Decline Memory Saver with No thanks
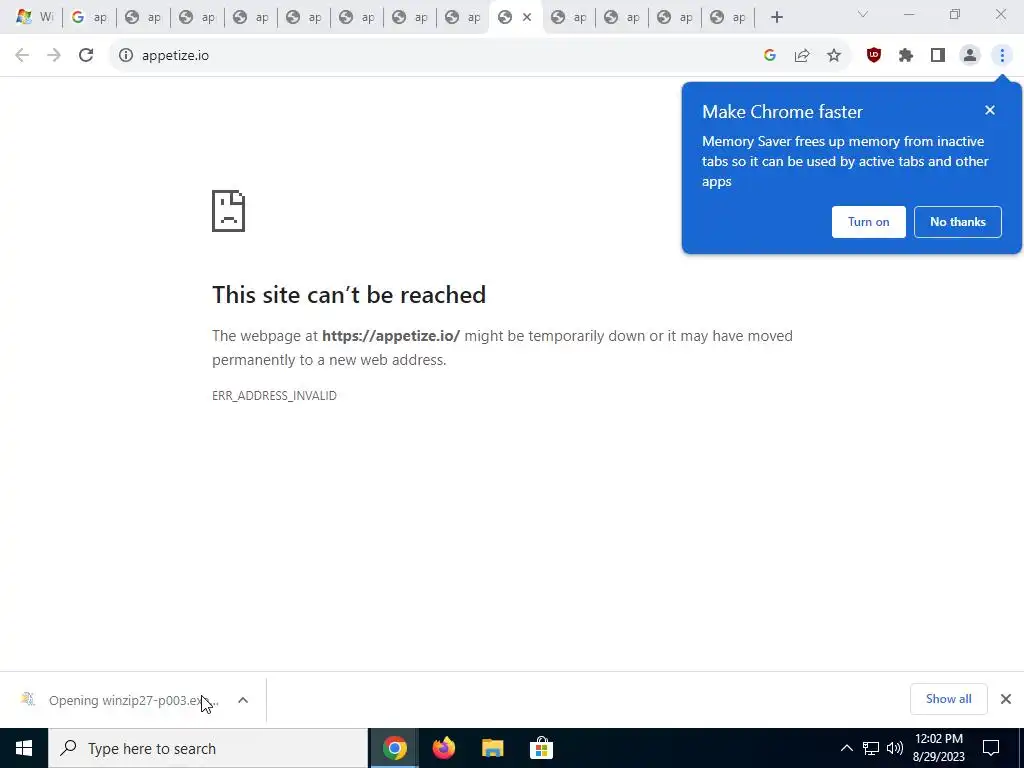This screenshot has width=1024, height=768. tap(957, 222)
